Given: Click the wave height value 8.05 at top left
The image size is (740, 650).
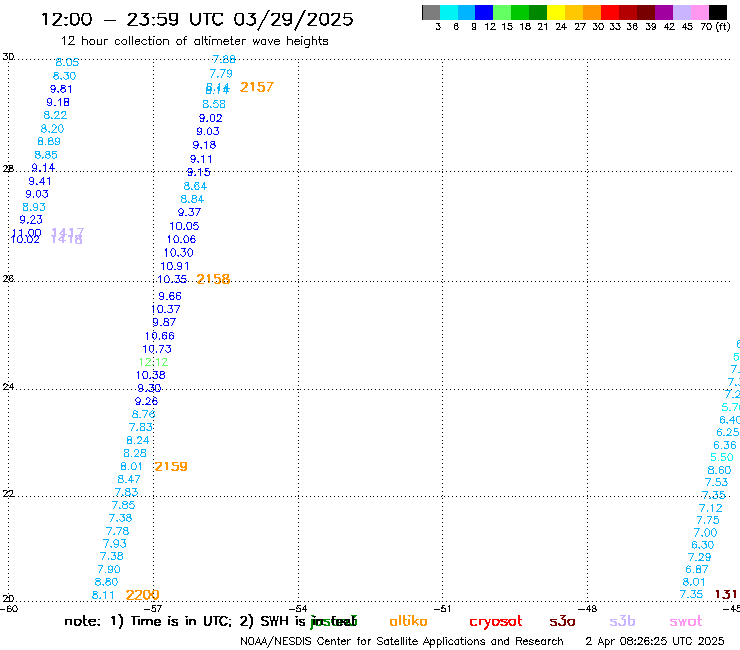Looking at the screenshot, I should [x=67, y=62].
